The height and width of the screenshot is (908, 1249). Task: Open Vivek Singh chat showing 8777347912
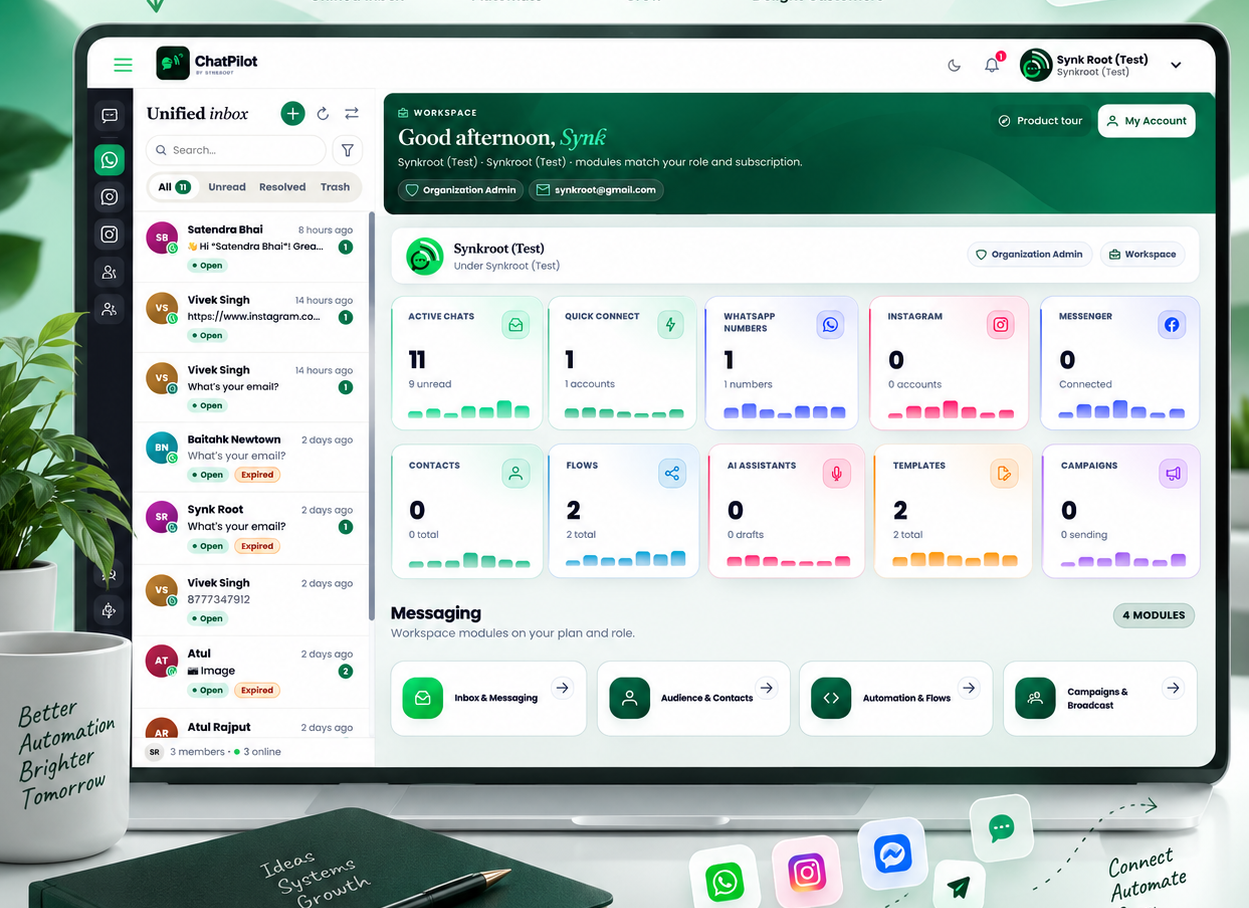[x=251, y=600]
